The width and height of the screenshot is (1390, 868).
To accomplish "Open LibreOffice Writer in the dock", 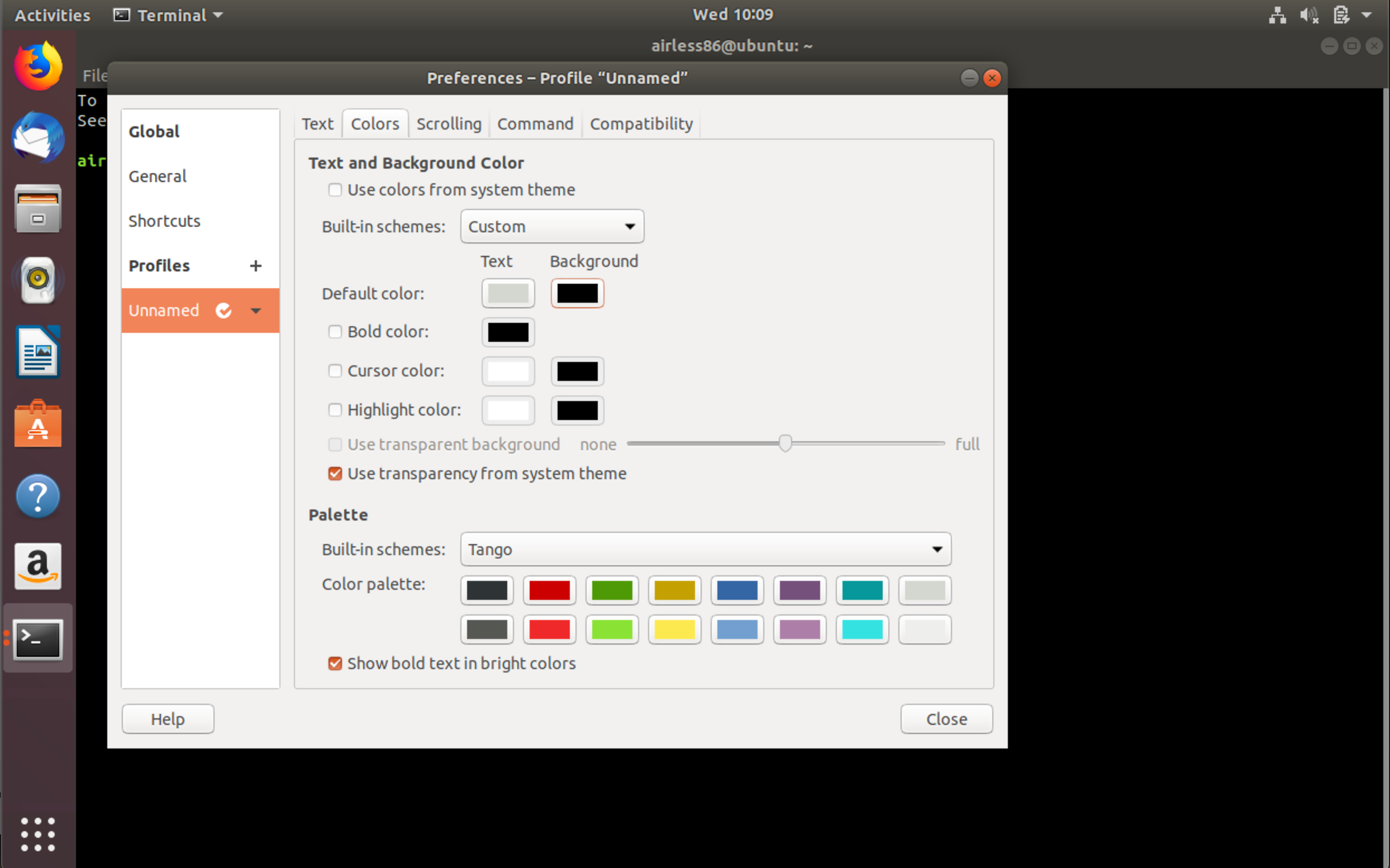I will point(38,352).
